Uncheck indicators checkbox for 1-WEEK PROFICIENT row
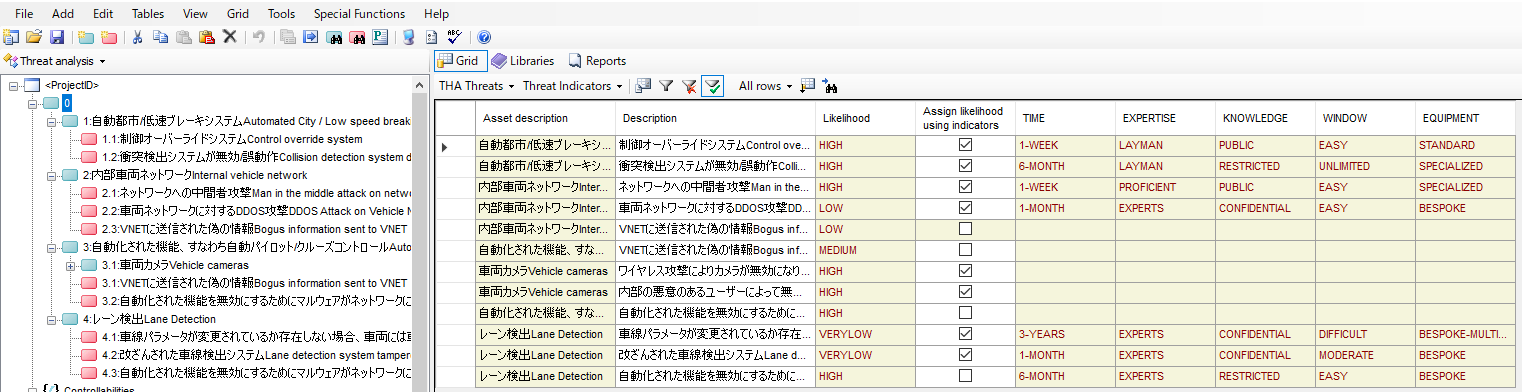 click(965, 187)
